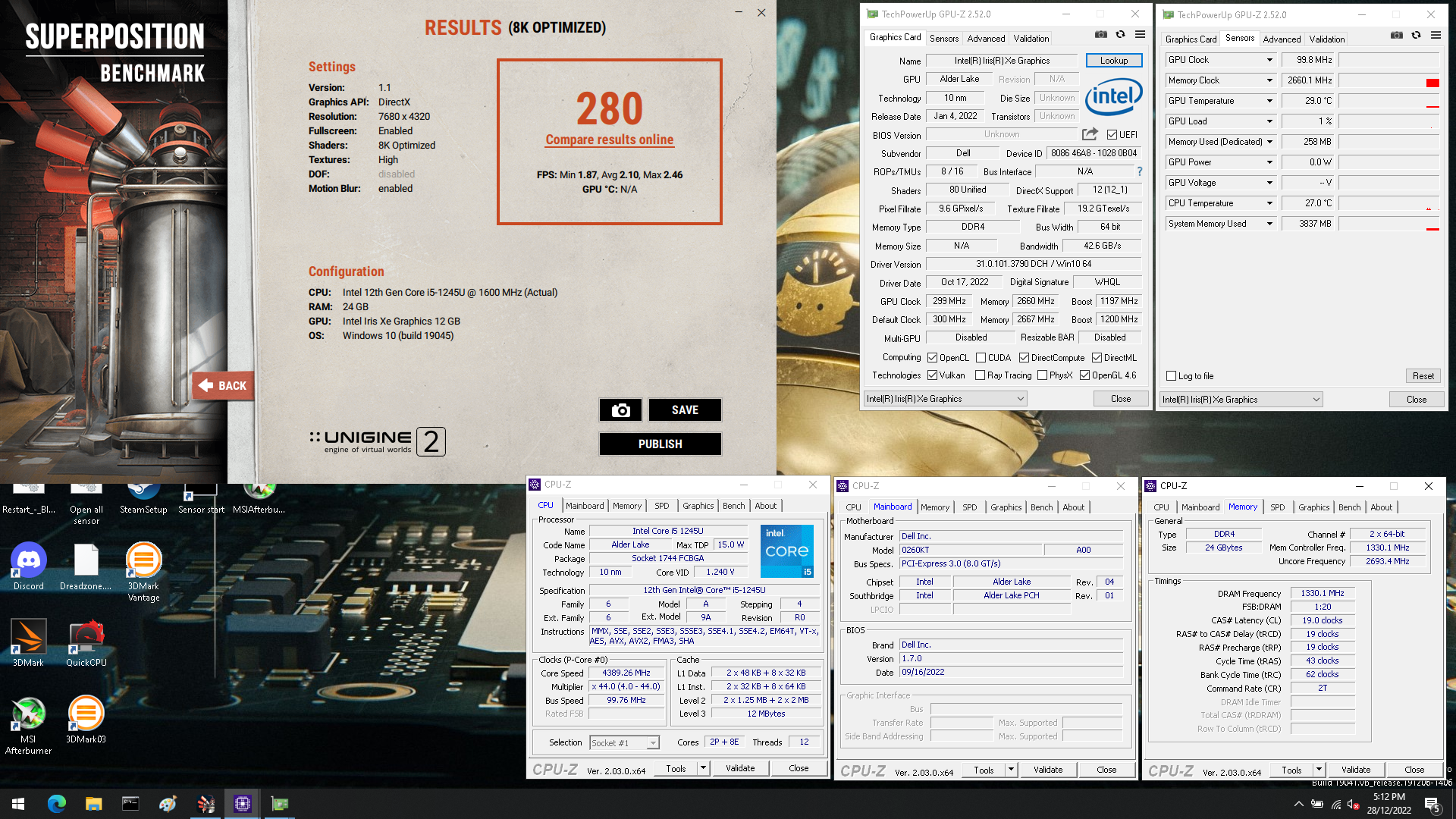The image size is (1456, 819).
Task: Open the notification center icon
Action: (1432, 805)
